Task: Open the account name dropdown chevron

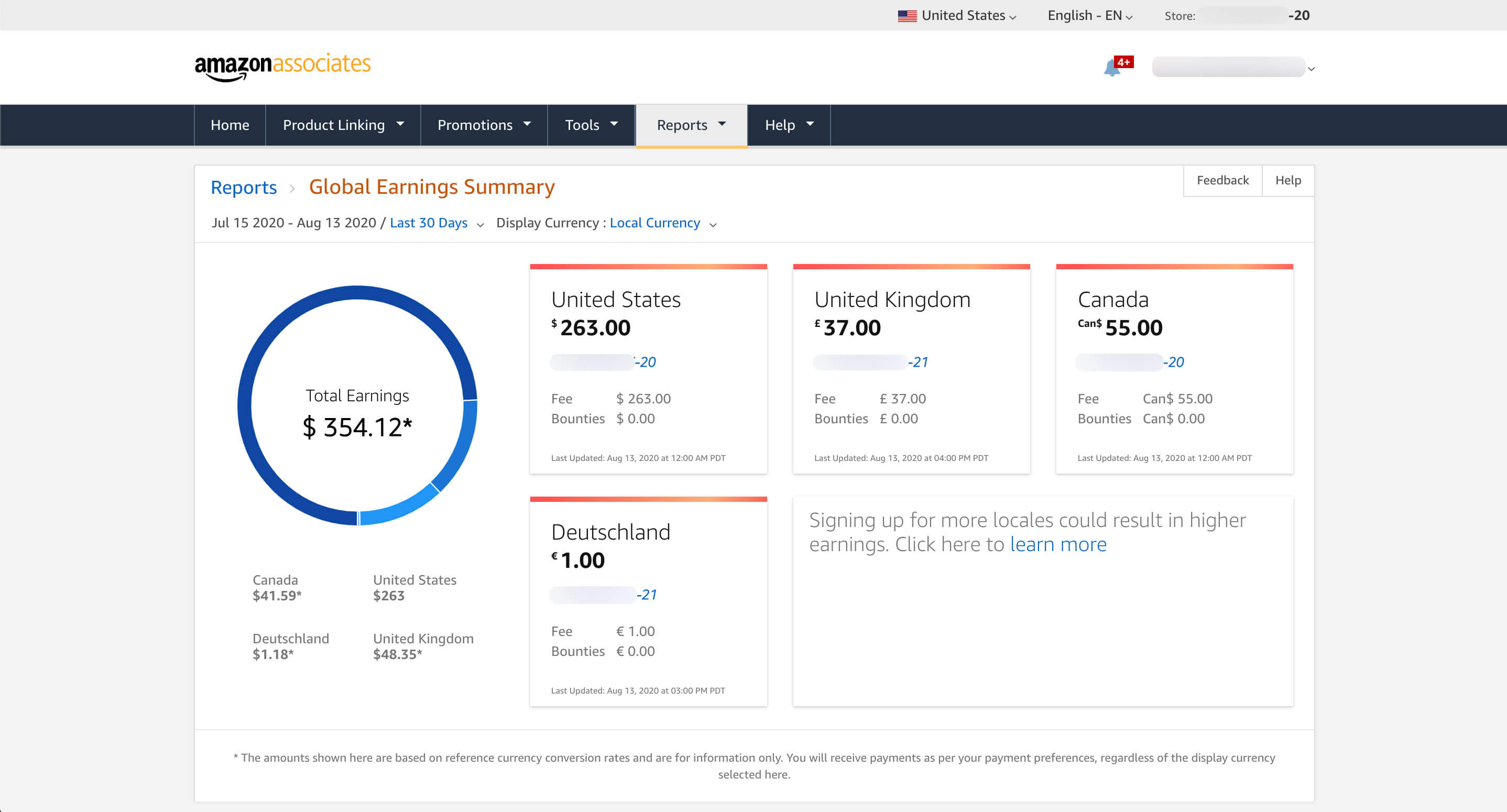Action: pyautogui.click(x=1311, y=69)
